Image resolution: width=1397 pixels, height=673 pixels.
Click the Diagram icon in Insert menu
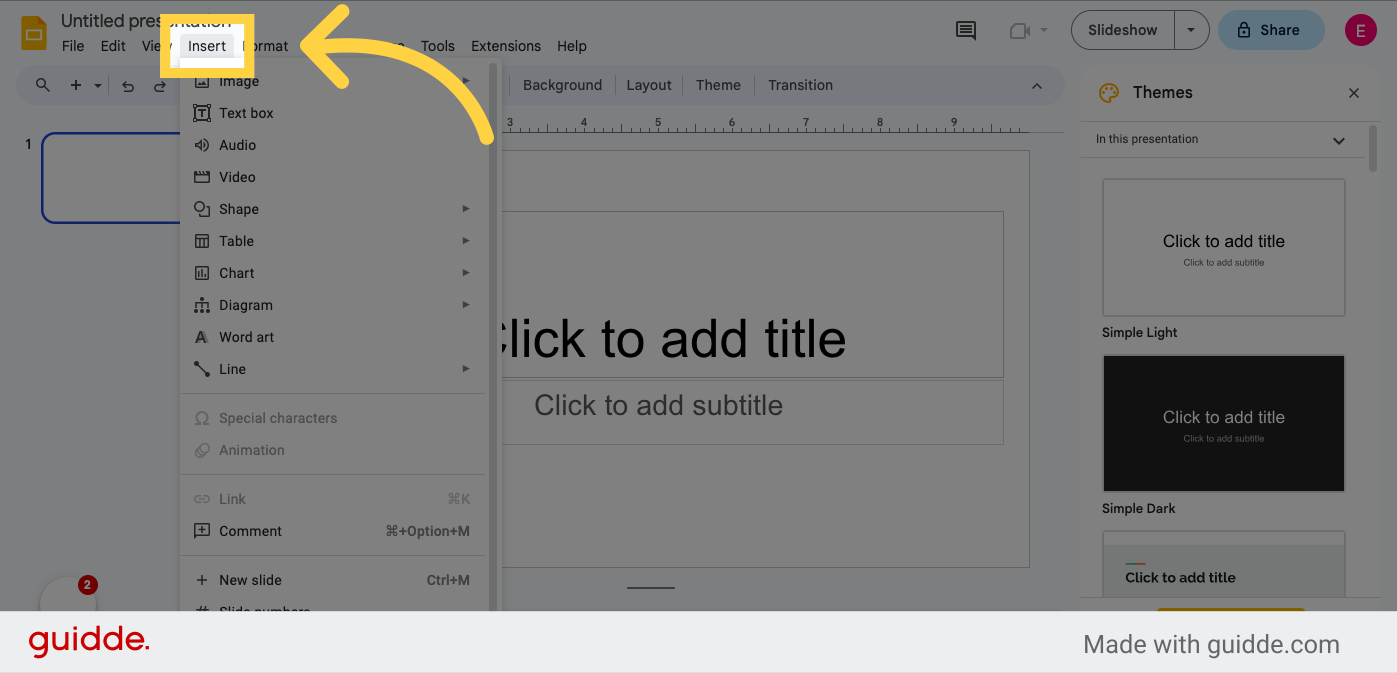(x=202, y=305)
